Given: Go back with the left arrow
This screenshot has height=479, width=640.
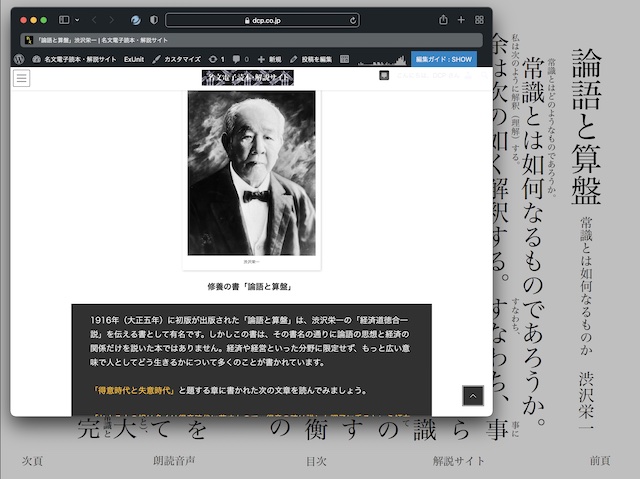Looking at the screenshot, I should point(94,20).
